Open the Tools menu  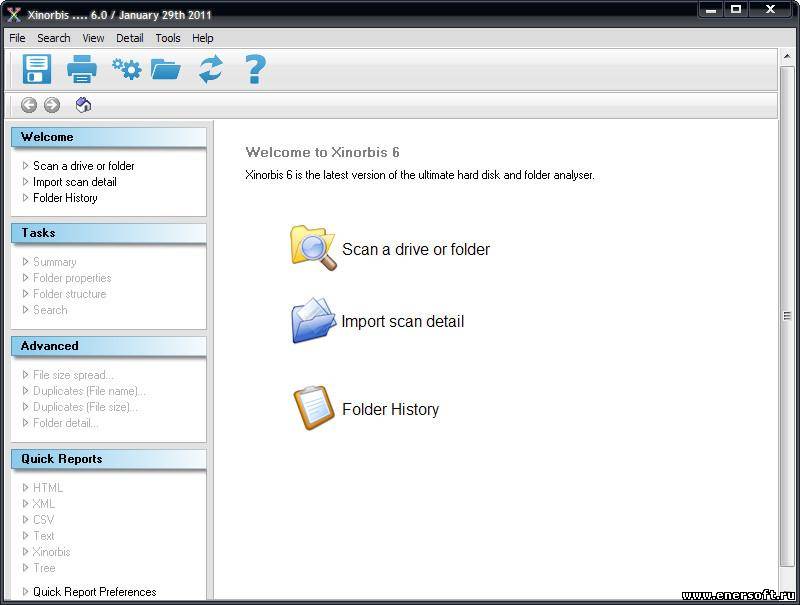(168, 38)
